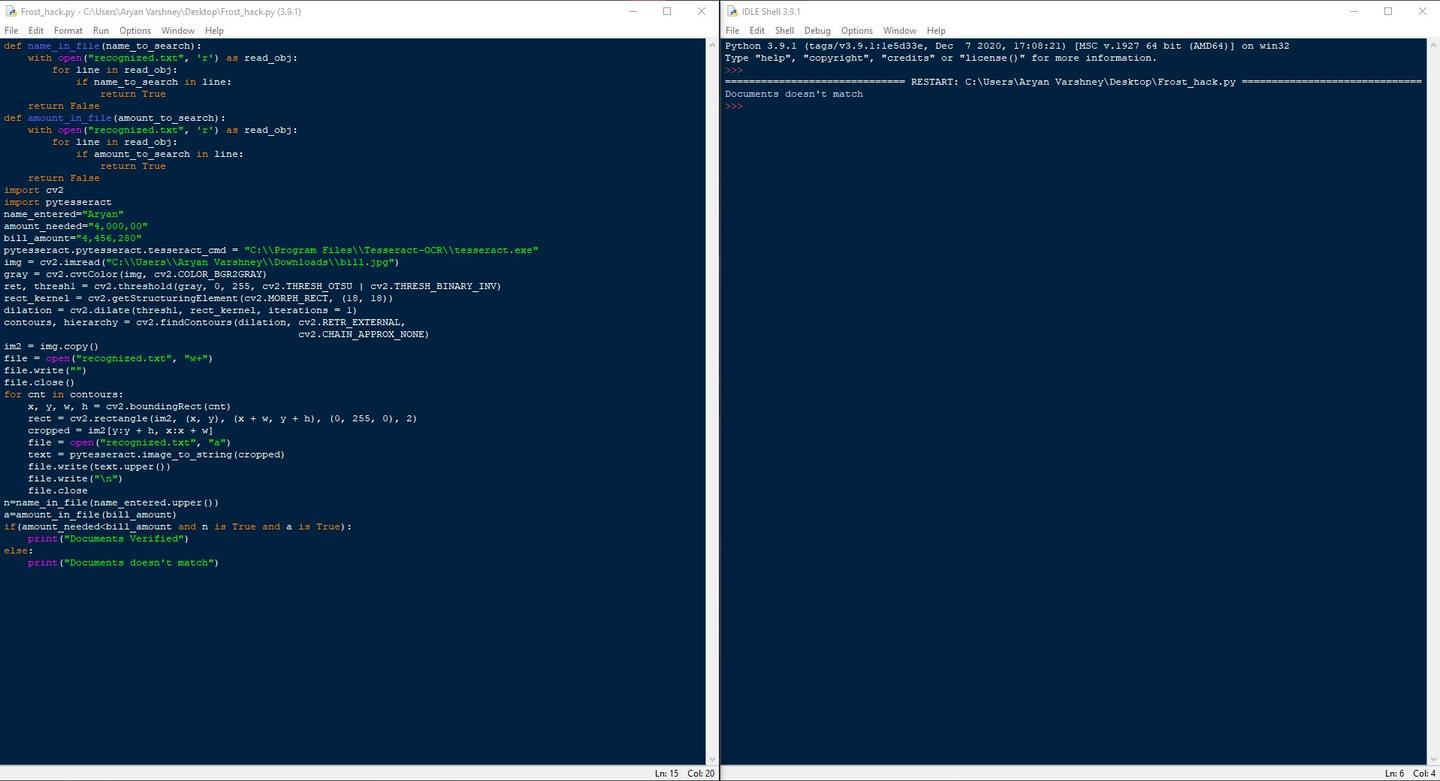Viewport: 1440px width, 781px height.
Task: Click 'def amount_in_file' definition line
Action: (x=114, y=118)
